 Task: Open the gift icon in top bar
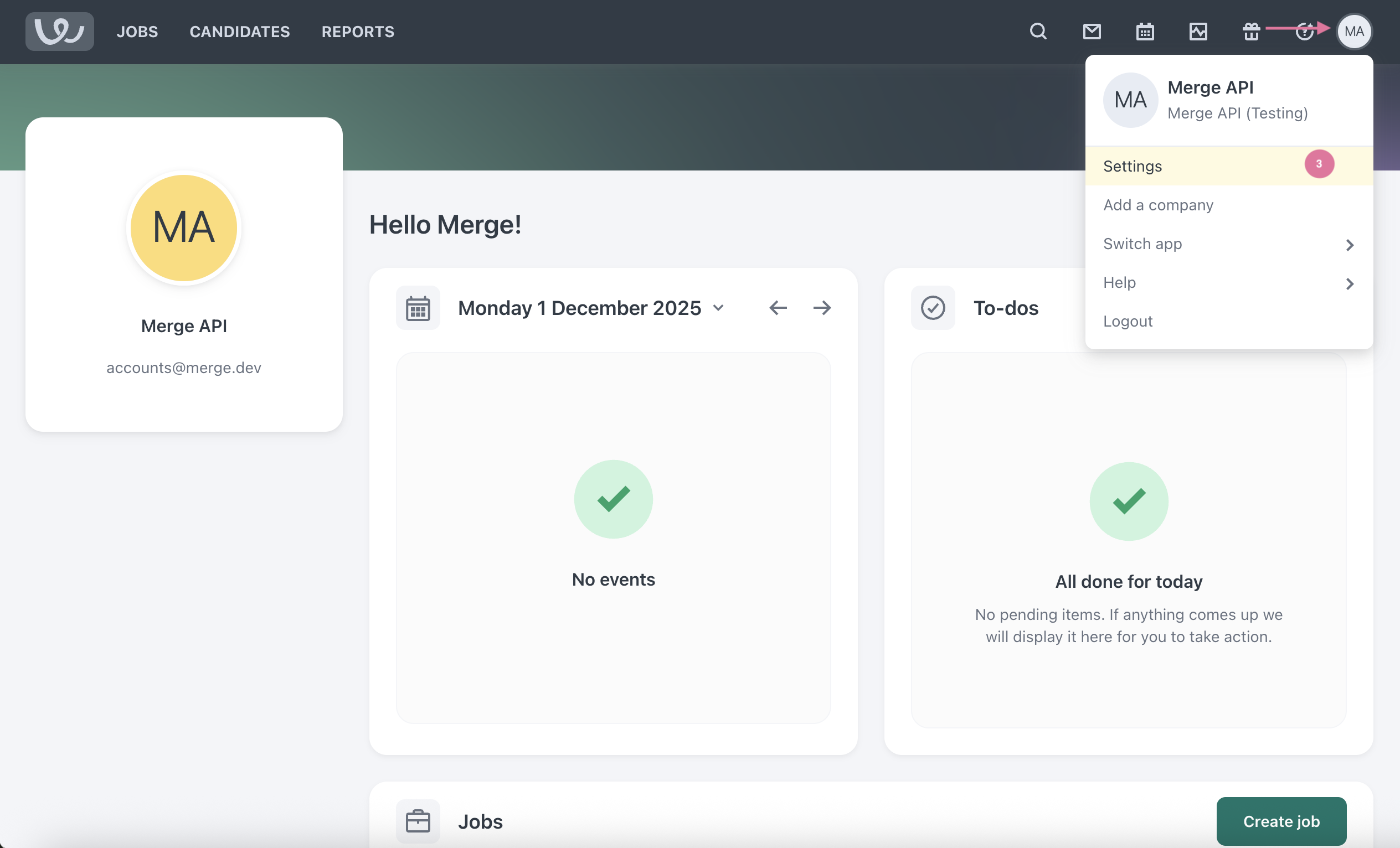[x=1251, y=31]
